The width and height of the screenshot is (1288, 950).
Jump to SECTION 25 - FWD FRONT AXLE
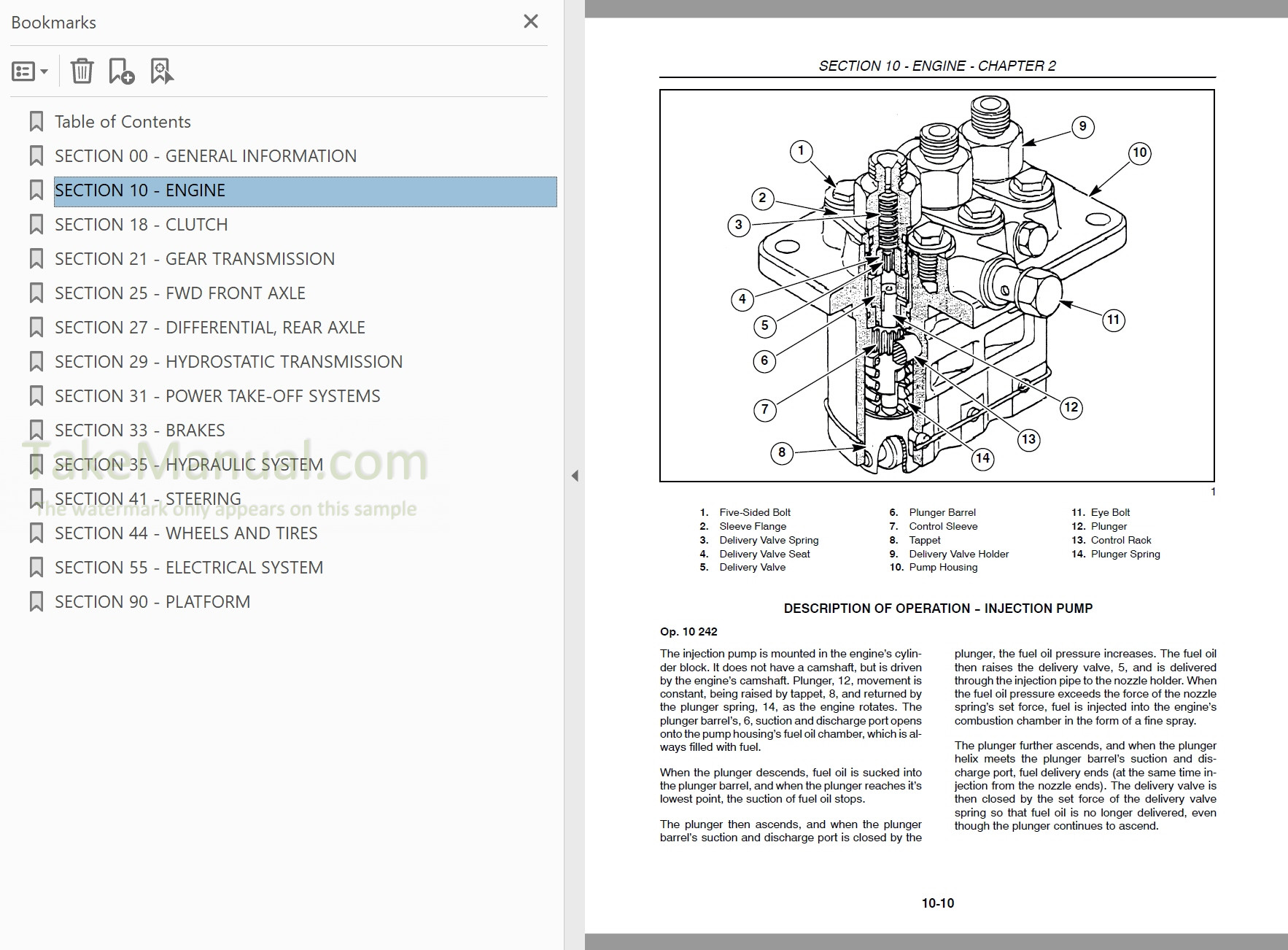pos(179,293)
